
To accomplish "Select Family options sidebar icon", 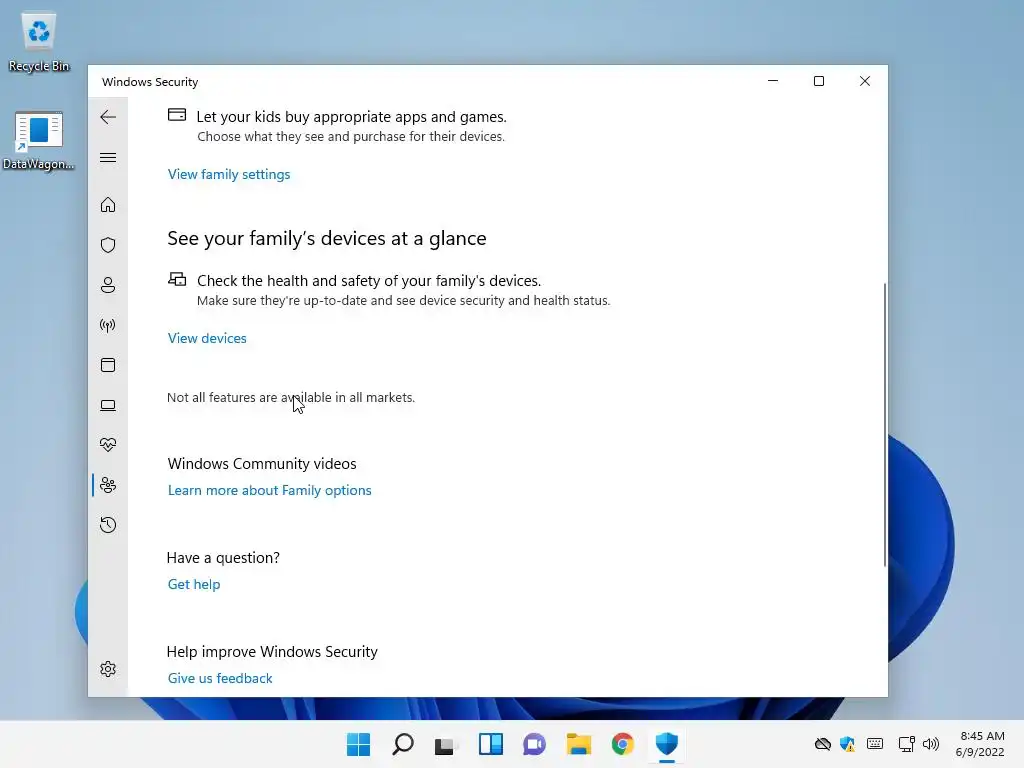I will pos(108,485).
